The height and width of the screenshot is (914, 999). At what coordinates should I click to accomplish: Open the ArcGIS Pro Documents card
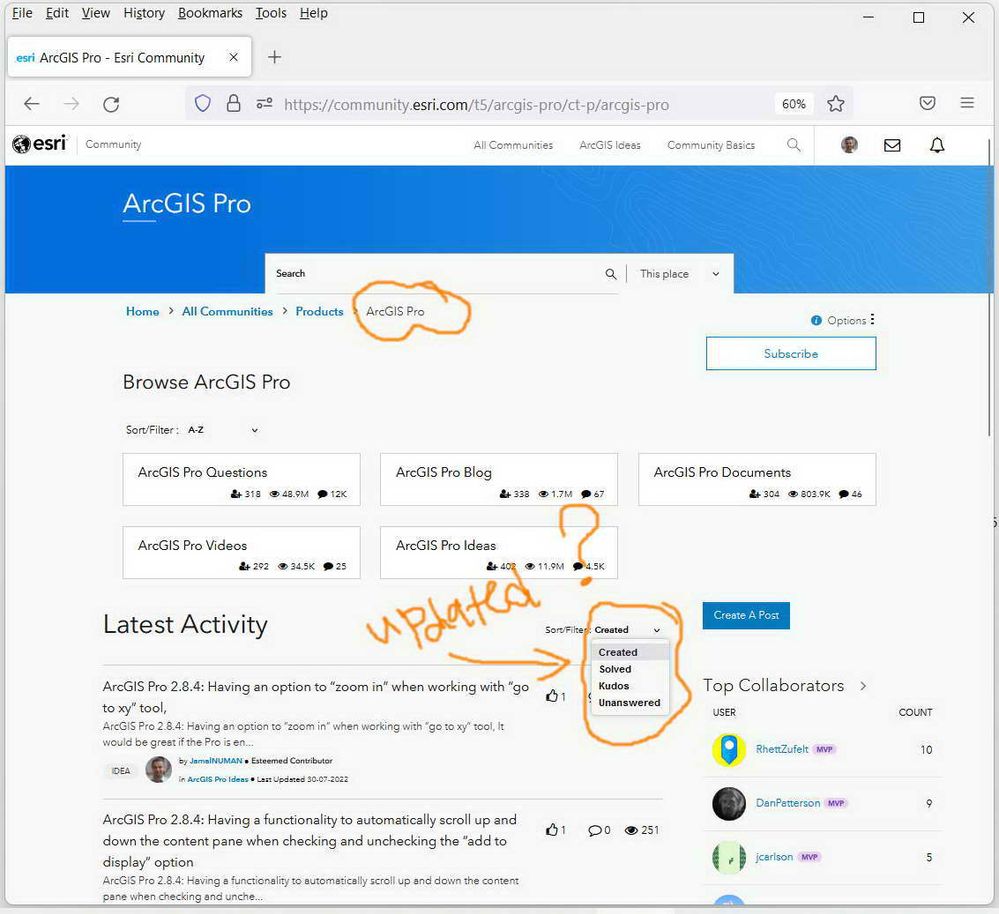(x=757, y=480)
